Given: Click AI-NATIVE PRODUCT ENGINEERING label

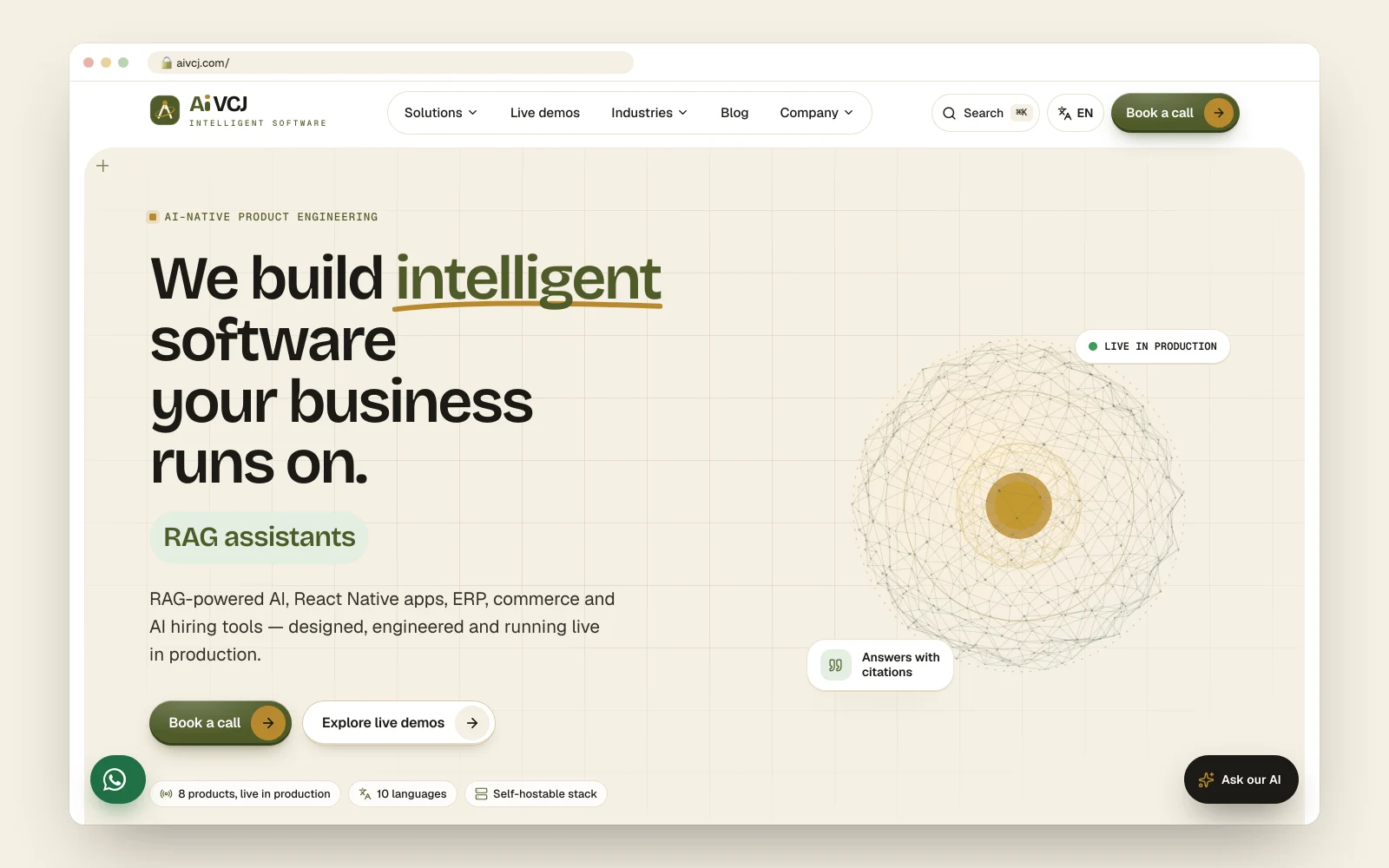Looking at the screenshot, I should click(271, 217).
